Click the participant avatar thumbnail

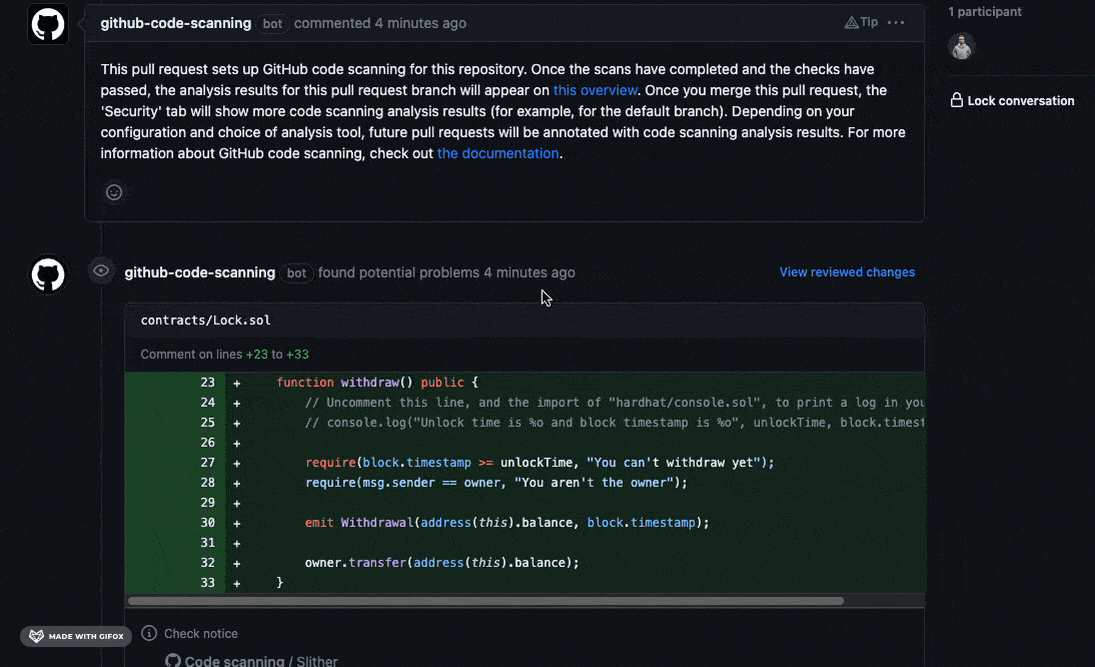[x=961, y=47]
